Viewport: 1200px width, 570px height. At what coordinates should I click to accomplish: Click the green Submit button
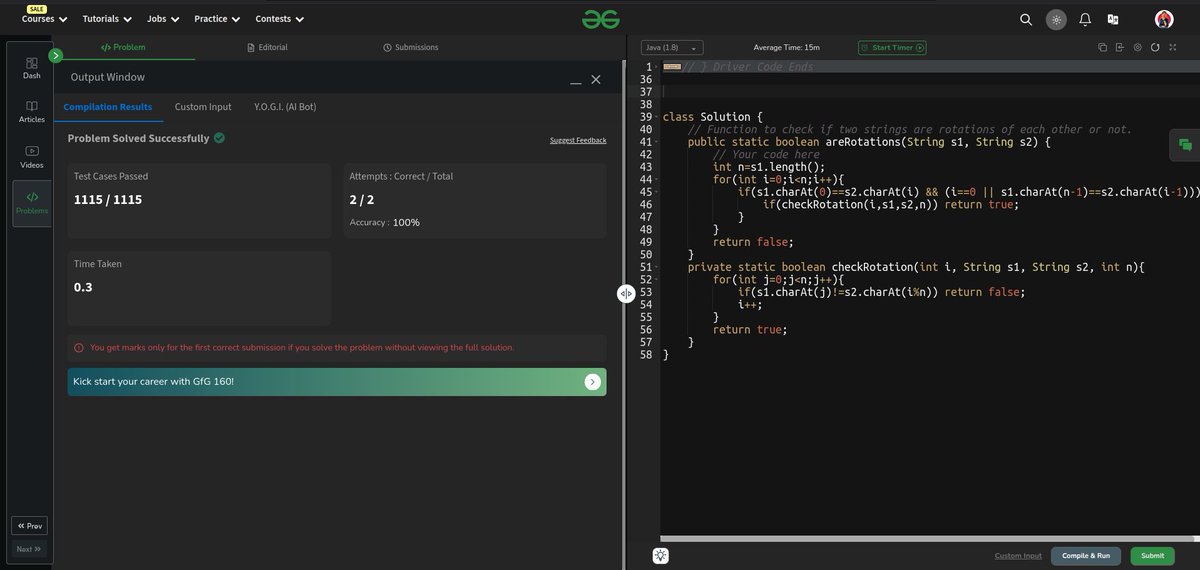[x=1152, y=556]
